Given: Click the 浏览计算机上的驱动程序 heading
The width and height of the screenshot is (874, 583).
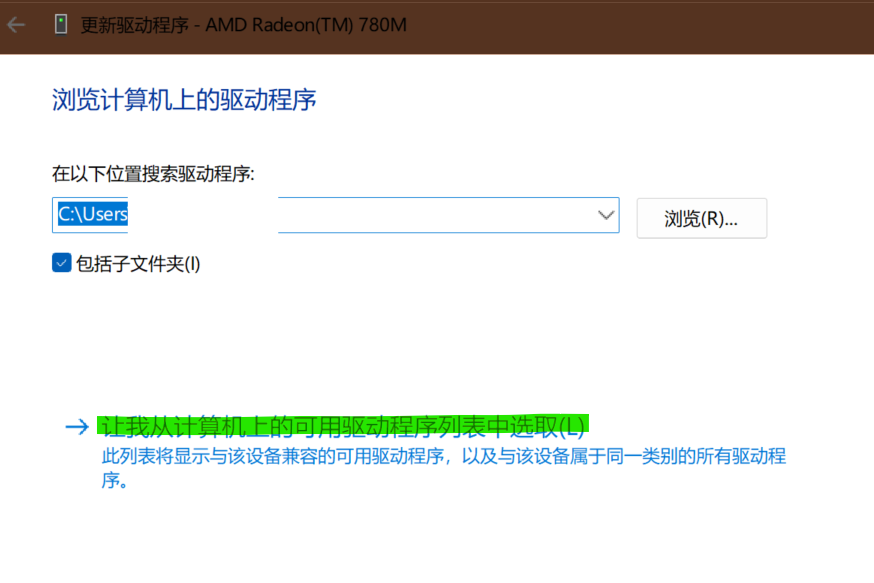Looking at the screenshot, I should (x=184, y=100).
